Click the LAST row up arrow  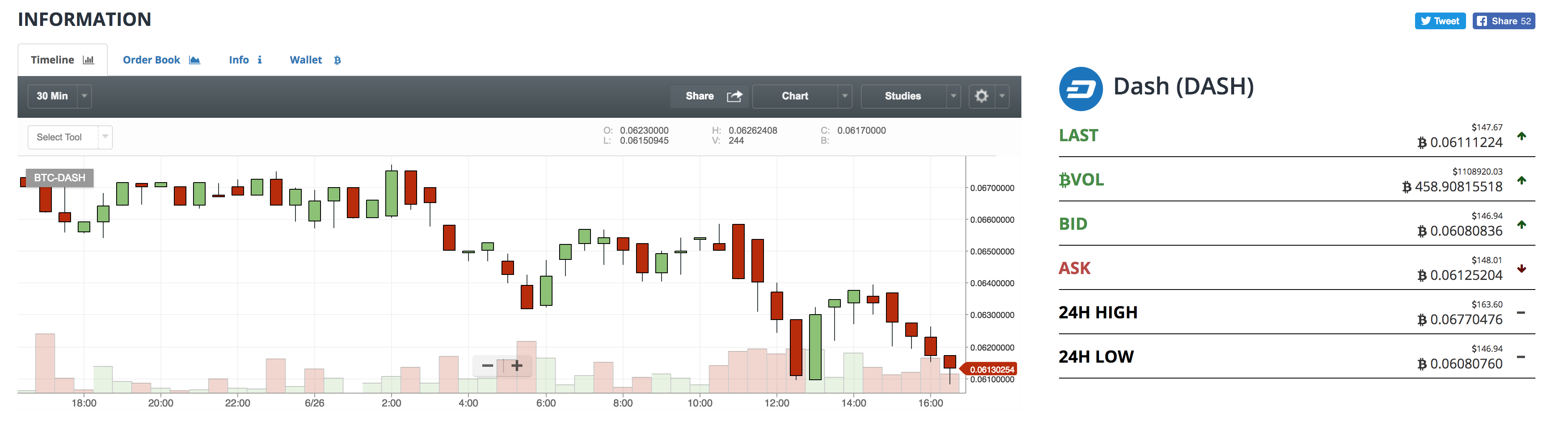(1522, 136)
